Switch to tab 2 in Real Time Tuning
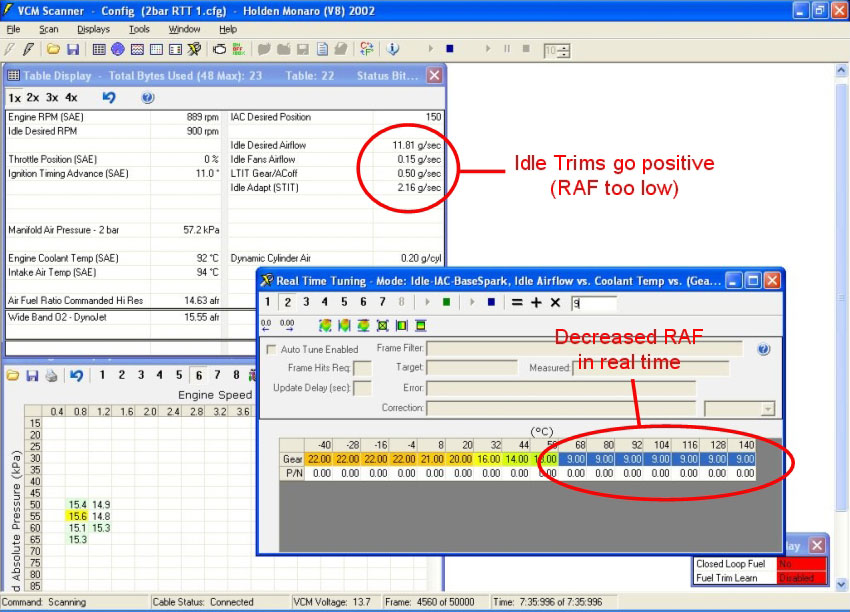This screenshot has height=612, width=850. (x=287, y=302)
